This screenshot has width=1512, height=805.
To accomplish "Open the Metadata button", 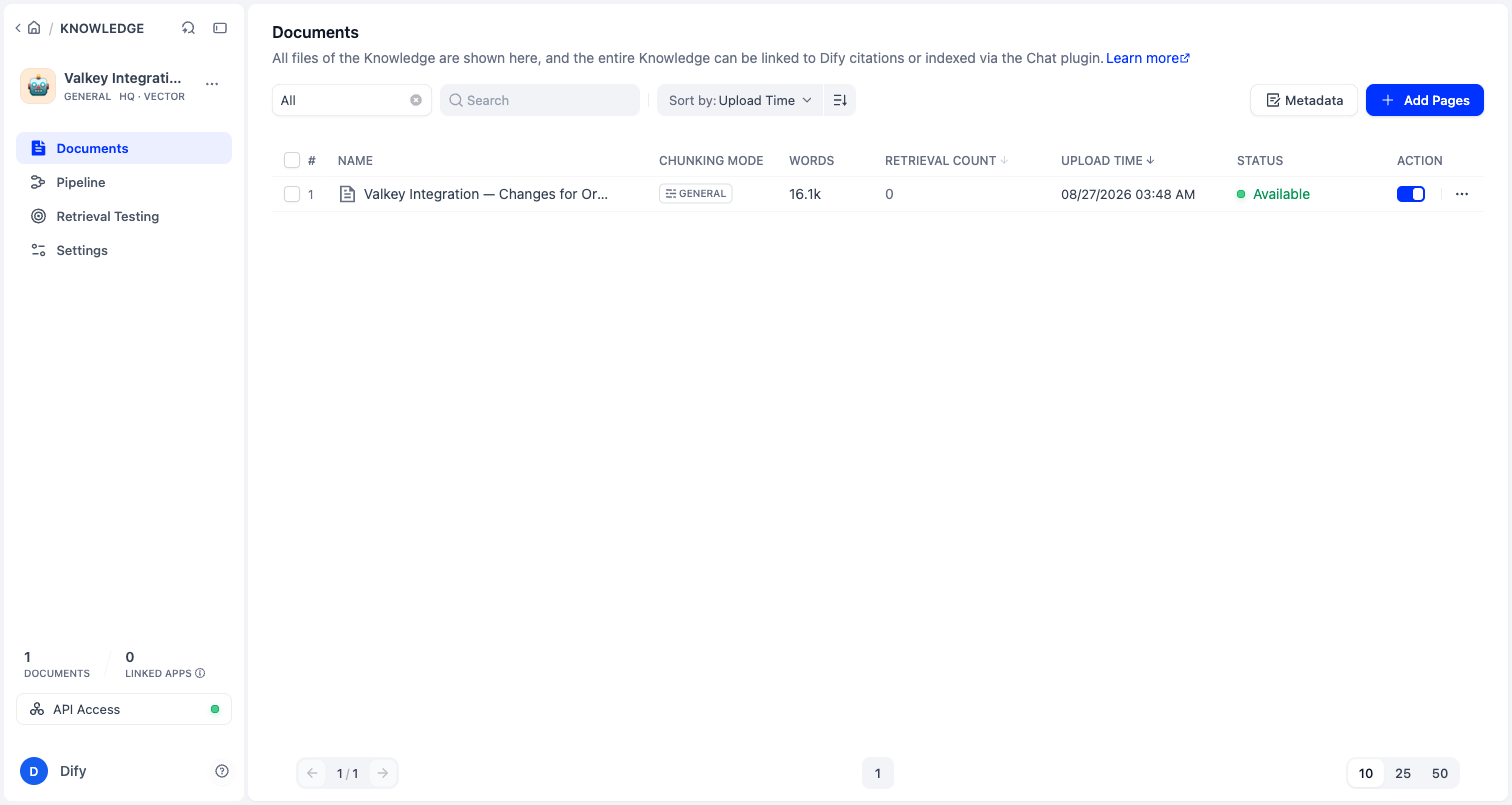I will pos(1304,100).
